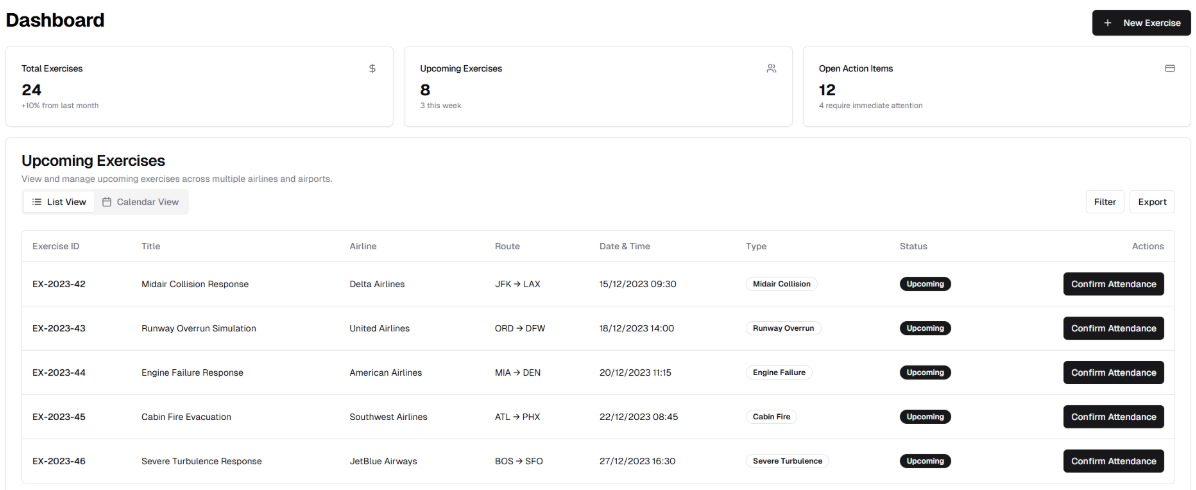This screenshot has height=490, width=1196.
Task: Click the Engine Failure Response title
Action: coord(192,372)
